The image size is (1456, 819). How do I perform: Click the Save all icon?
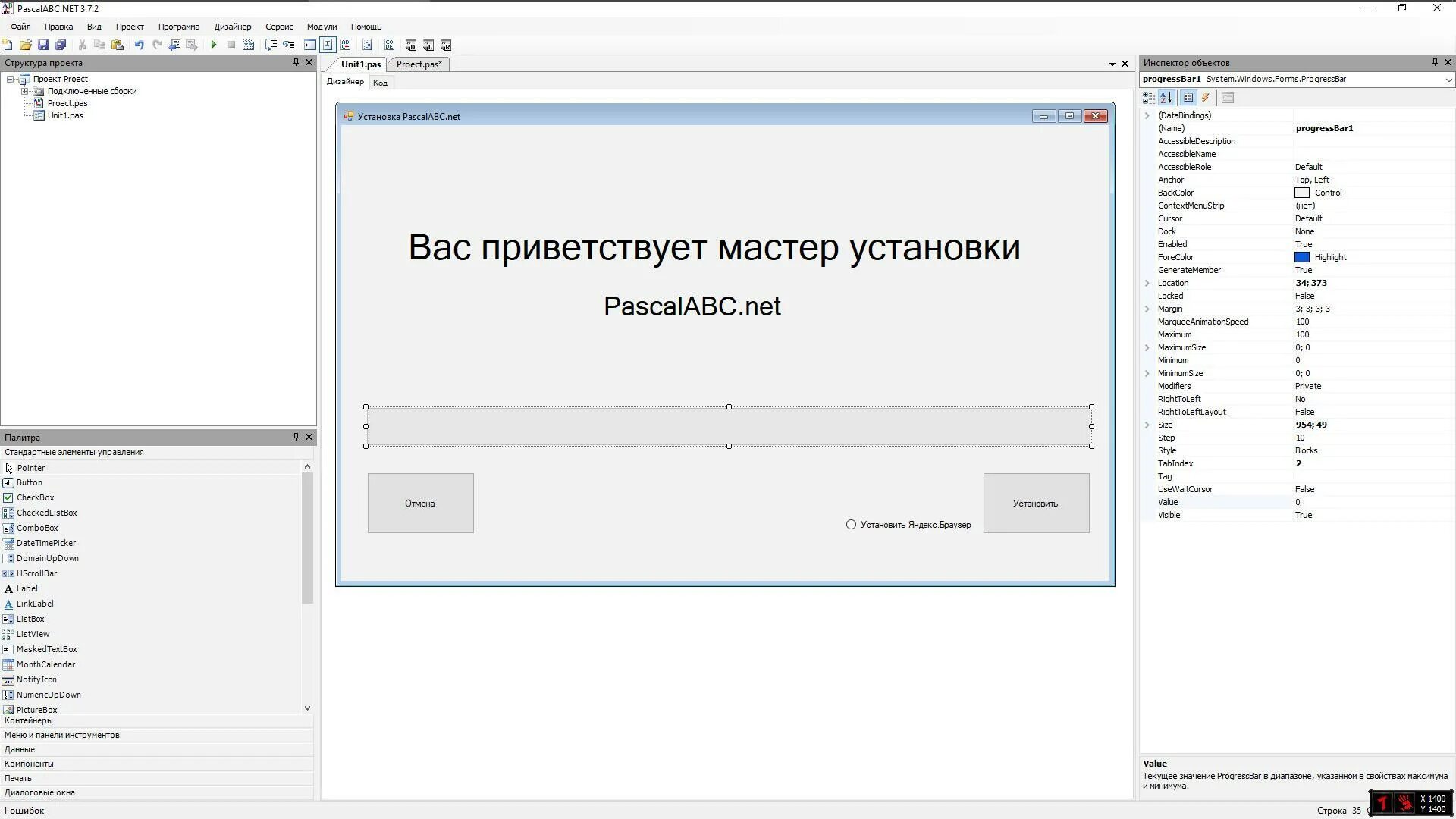point(61,45)
